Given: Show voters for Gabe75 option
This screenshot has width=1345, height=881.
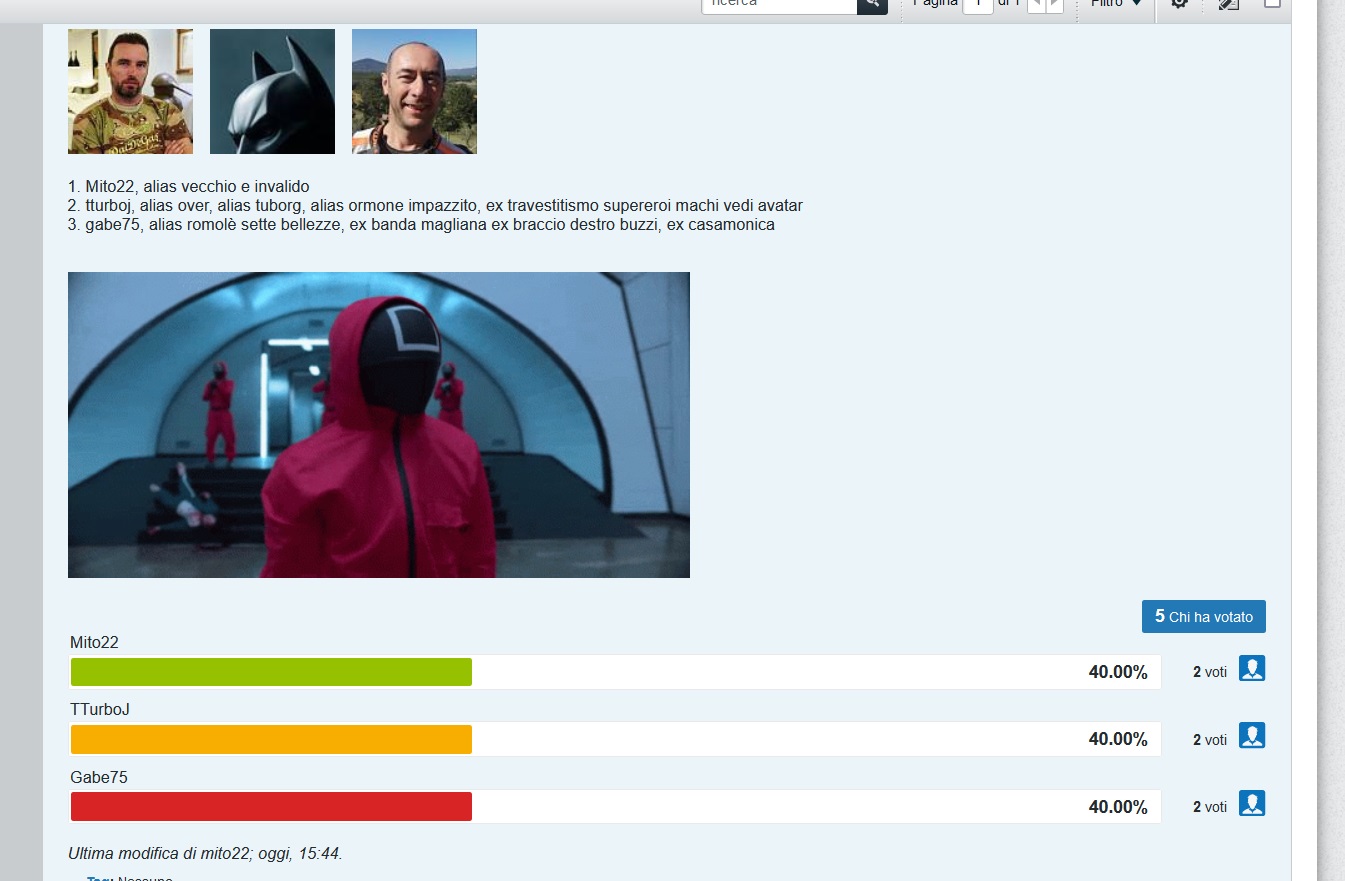Looking at the screenshot, I should point(1252,804).
